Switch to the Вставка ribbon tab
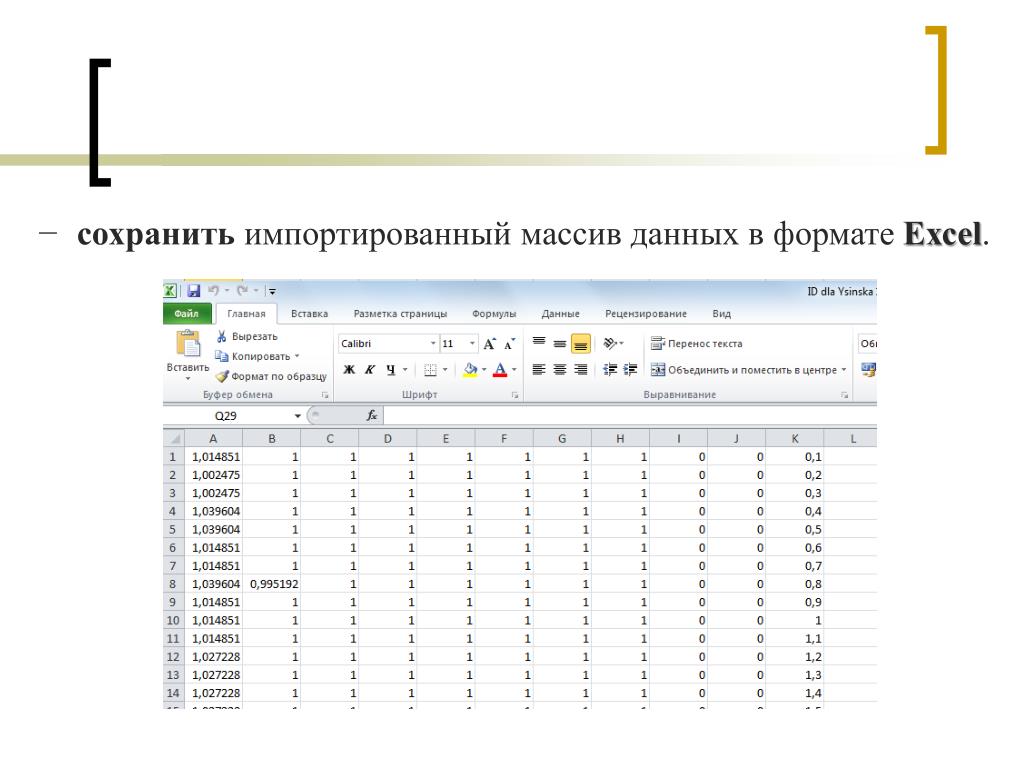1024x768 pixels. coord(310,313)
